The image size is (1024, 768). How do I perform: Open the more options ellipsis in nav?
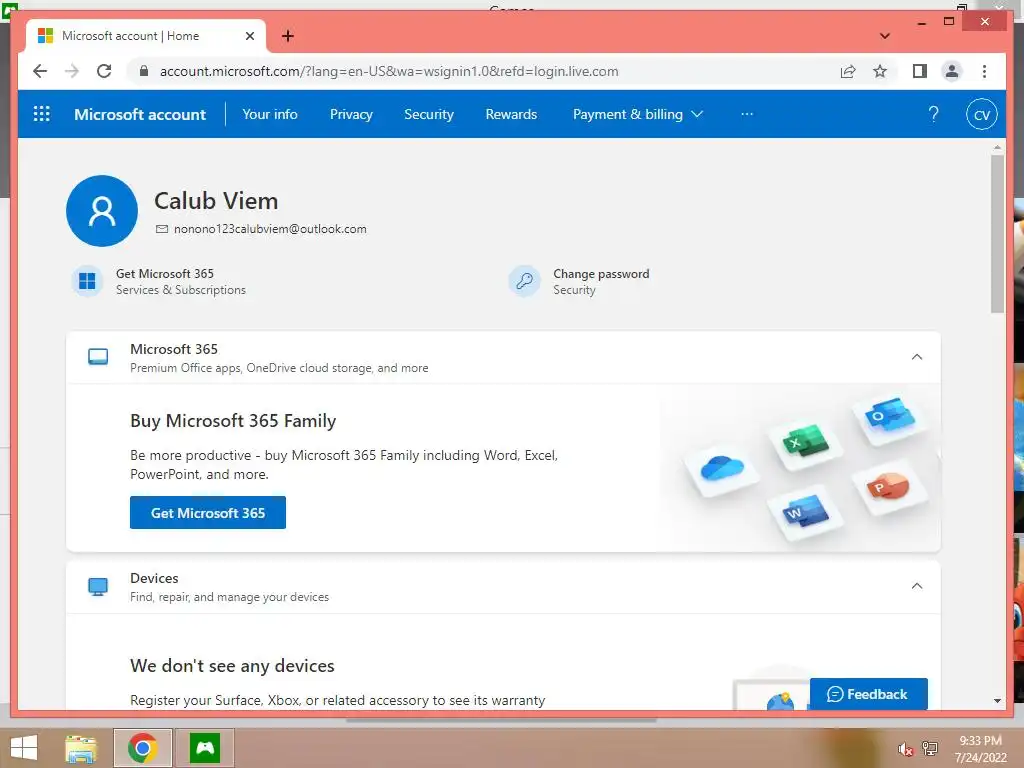(747, 114)
